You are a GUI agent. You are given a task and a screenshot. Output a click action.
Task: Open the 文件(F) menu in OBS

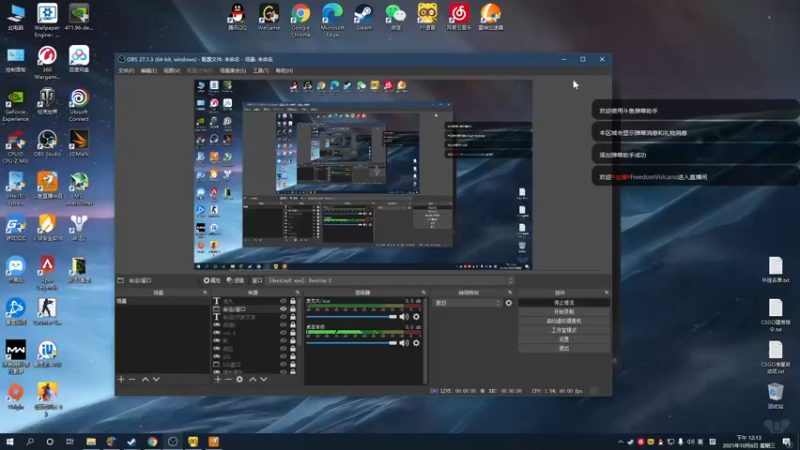(x=126, y=70)
